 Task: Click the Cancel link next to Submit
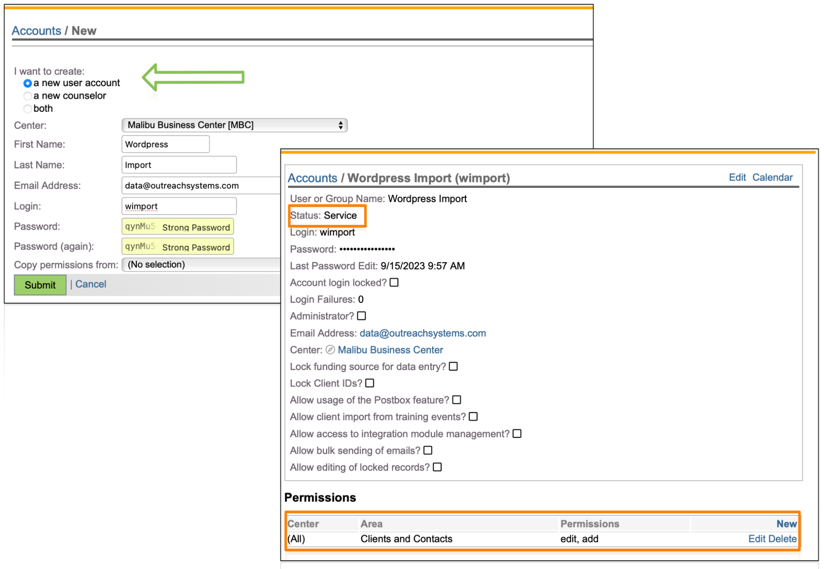[x=90, y=284]
